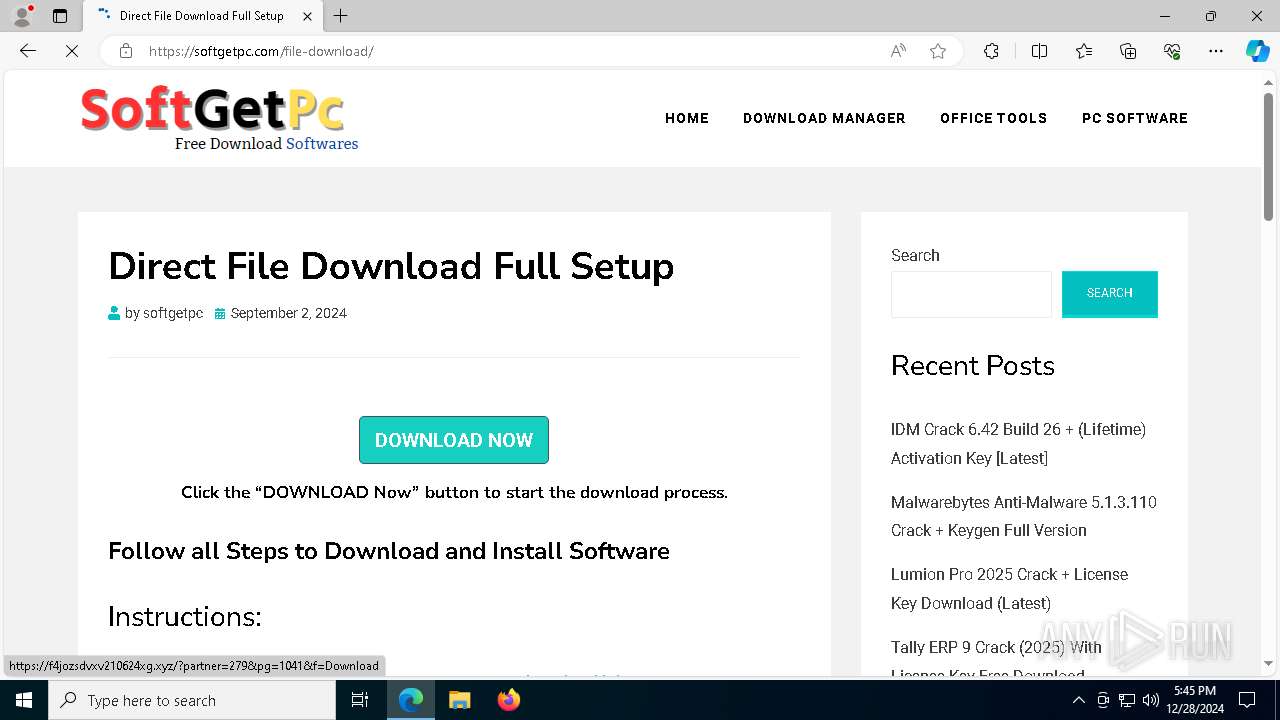Viewport: 1280px width, 720px height.
Task: Open the clock showing 5:45 PM
Action: point(1195,700)
